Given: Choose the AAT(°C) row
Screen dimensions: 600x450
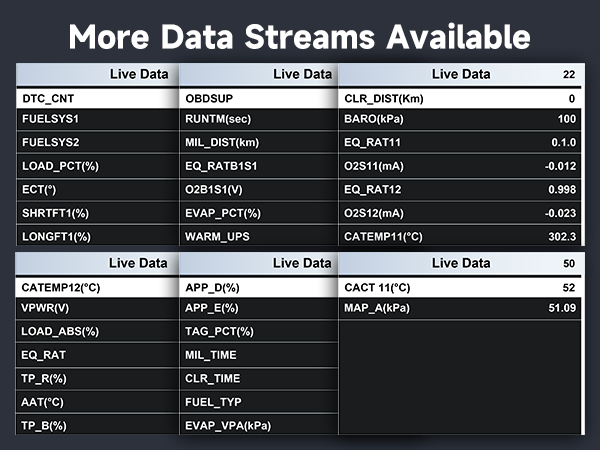Looking at the screenshot, I should (97, 401).
